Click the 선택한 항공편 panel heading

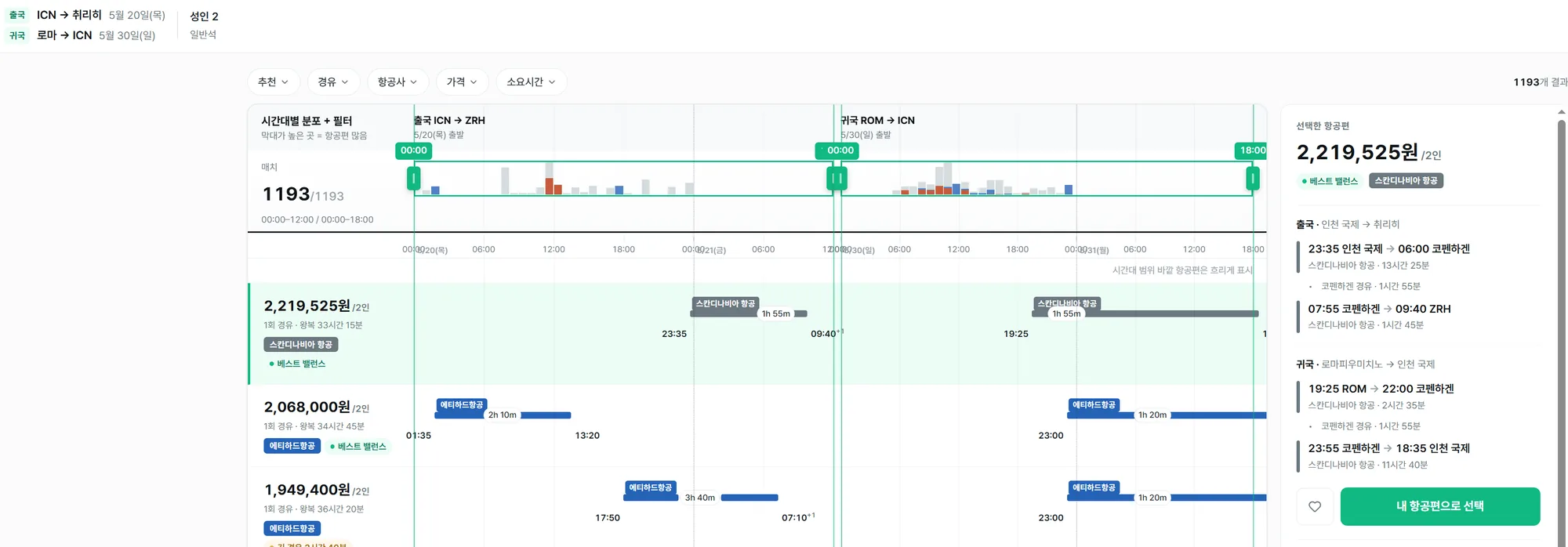(1323, 126)
